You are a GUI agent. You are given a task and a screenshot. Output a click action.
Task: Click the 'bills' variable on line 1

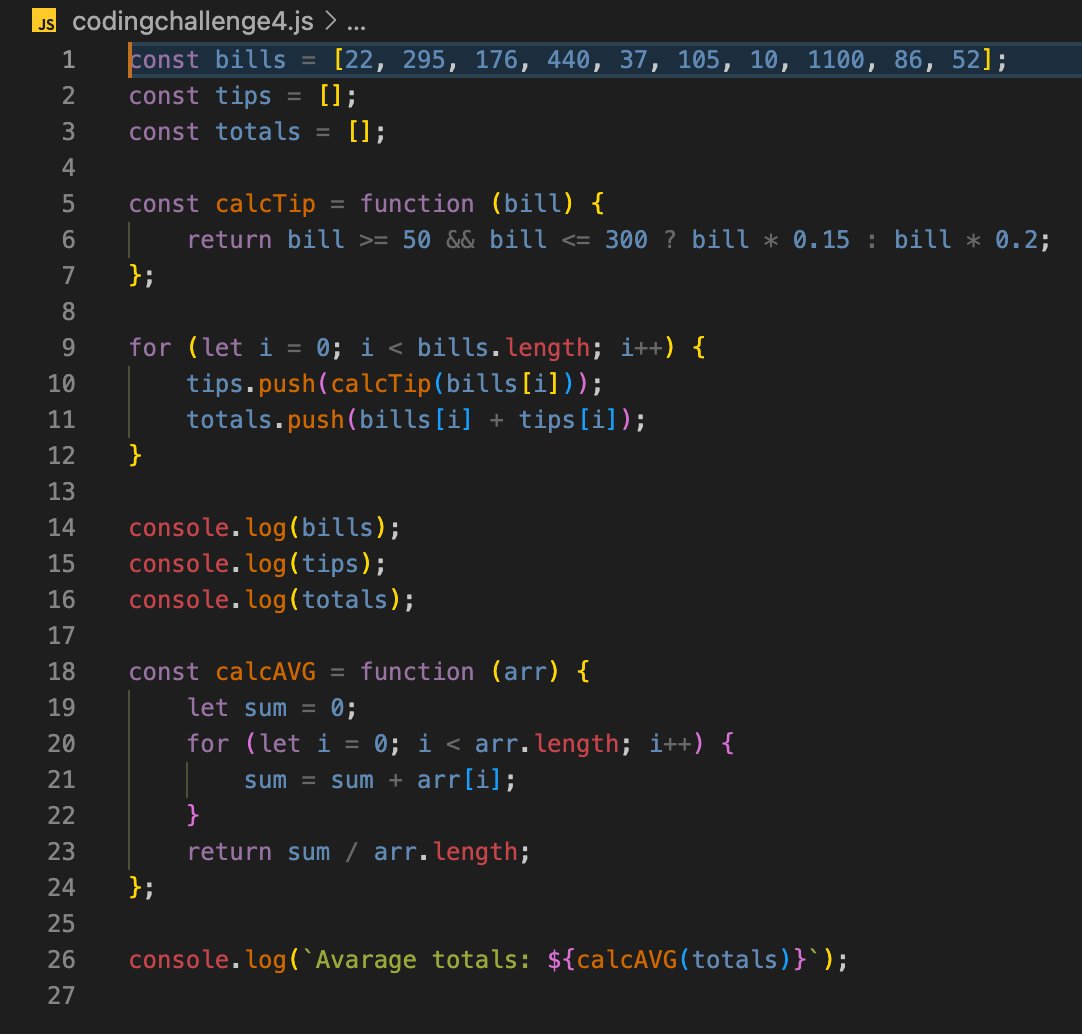point(250,59)
